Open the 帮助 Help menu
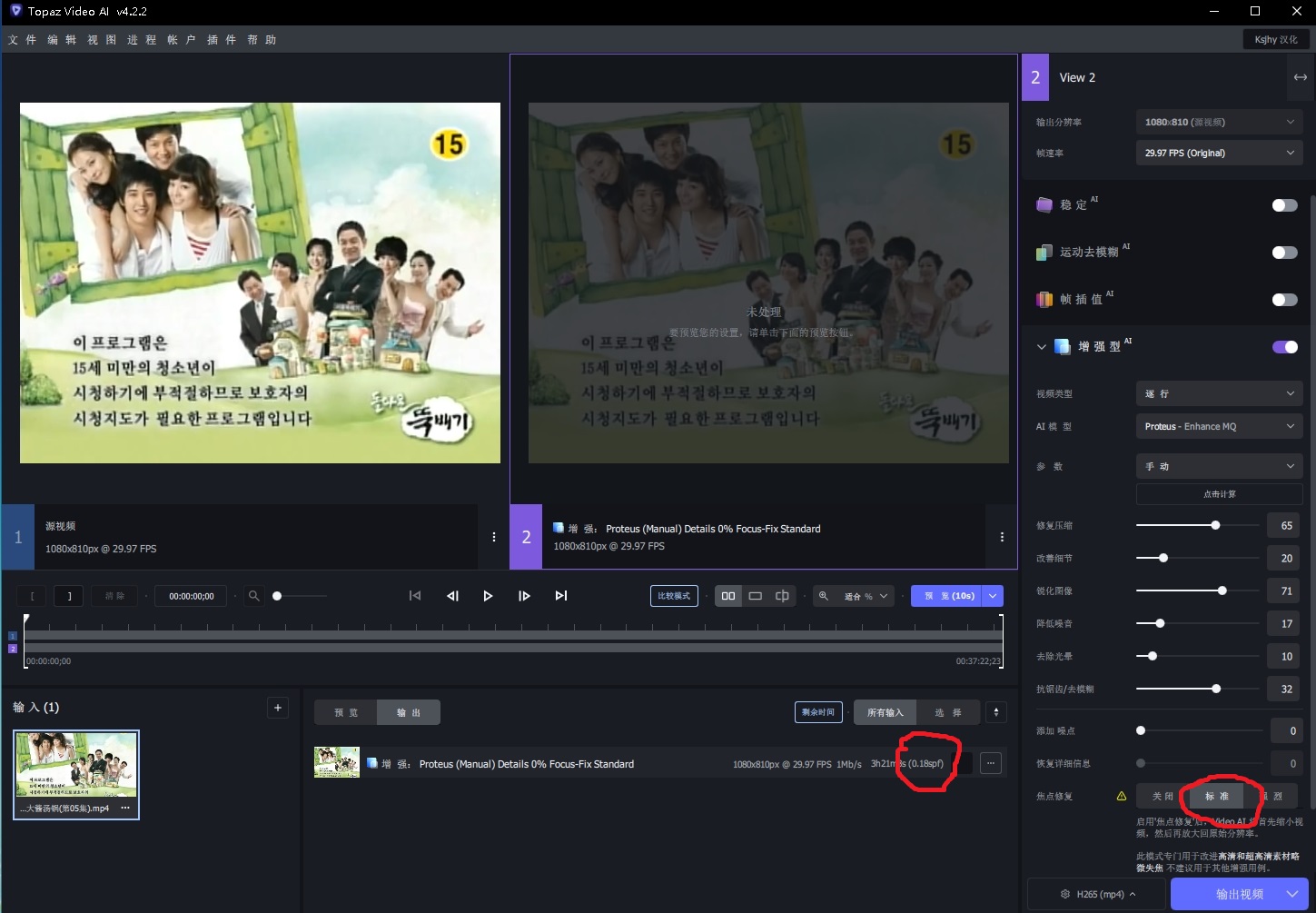The width and height of the screenshot is (1316, 913). tap(262, 40)
